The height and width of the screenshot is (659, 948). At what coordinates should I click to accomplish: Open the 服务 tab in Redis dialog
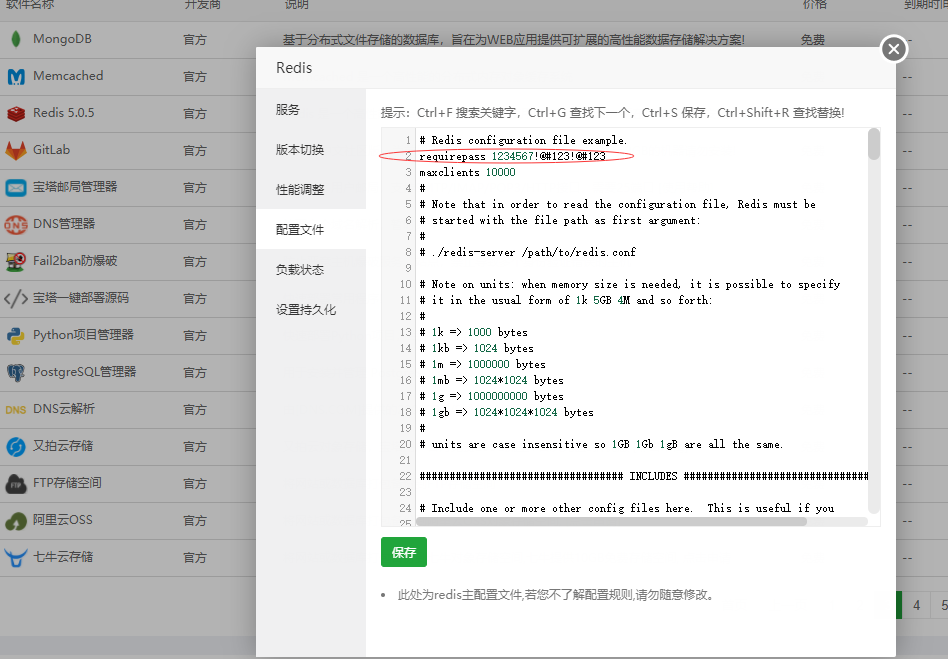pos(311,109)
